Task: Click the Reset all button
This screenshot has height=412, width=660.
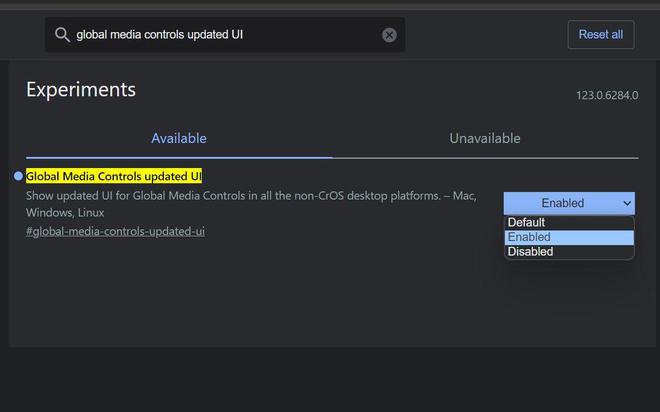Action: point(601,35)
